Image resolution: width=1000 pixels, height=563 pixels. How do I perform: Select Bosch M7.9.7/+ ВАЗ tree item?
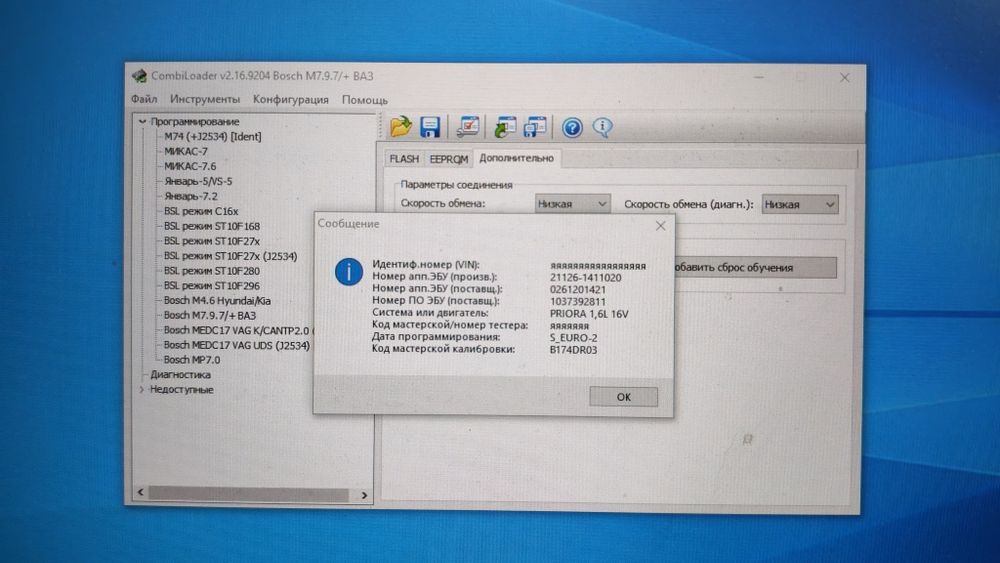(x=209, y=315)
